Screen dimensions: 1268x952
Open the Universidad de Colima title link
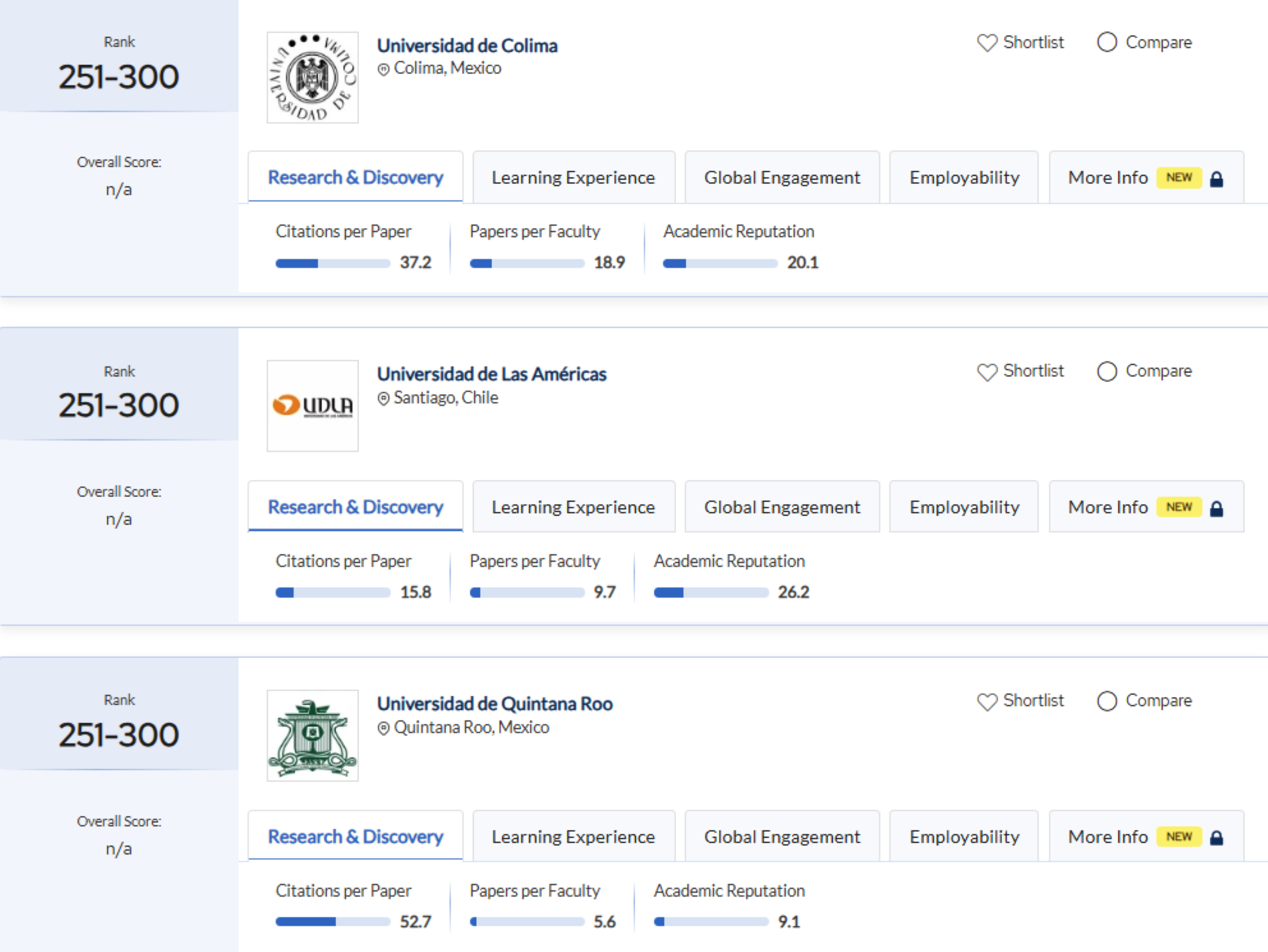tap(467, 46)
